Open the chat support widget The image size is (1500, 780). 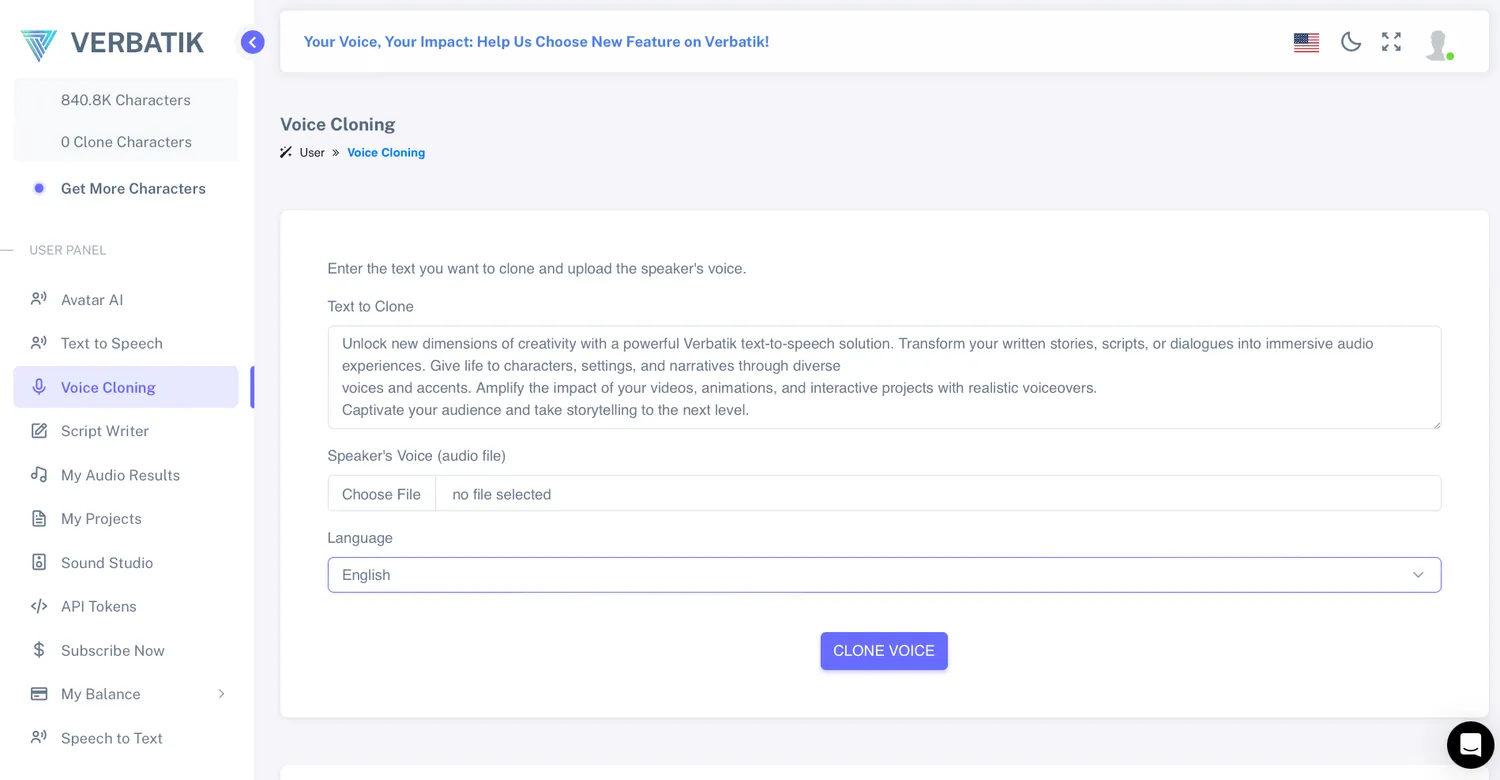click(x=1470, y=745)
